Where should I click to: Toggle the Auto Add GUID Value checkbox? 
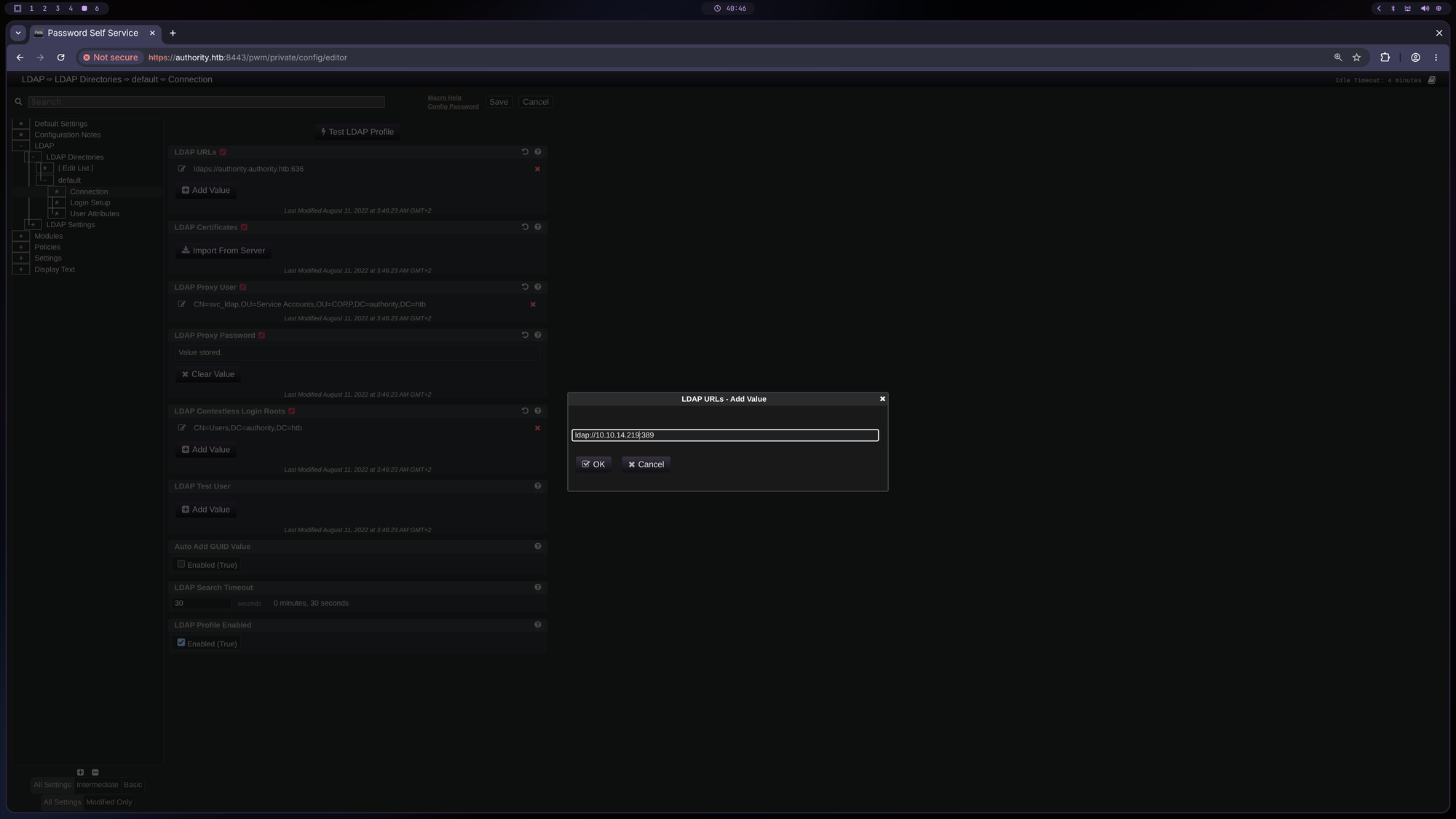click(x=181, y=564)
